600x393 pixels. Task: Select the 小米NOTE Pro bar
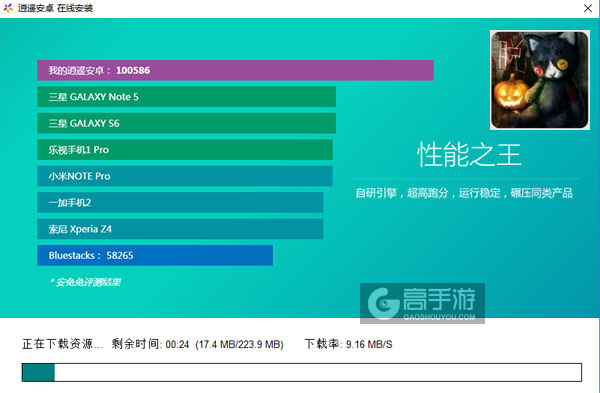point(185,176)
